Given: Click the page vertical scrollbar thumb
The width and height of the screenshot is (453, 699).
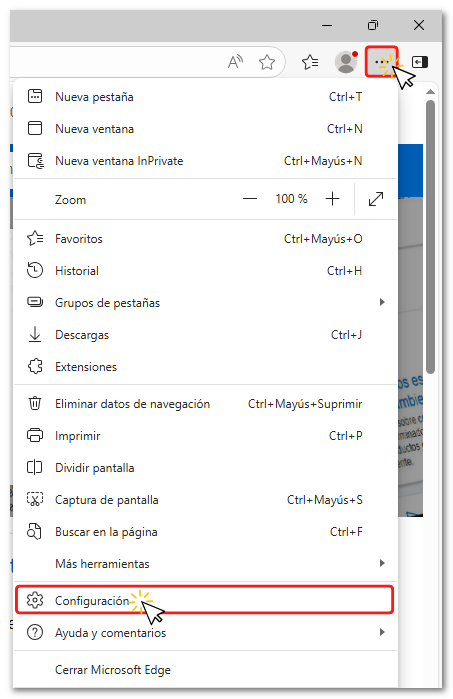Looking at the screenshot, I should 430,236.
